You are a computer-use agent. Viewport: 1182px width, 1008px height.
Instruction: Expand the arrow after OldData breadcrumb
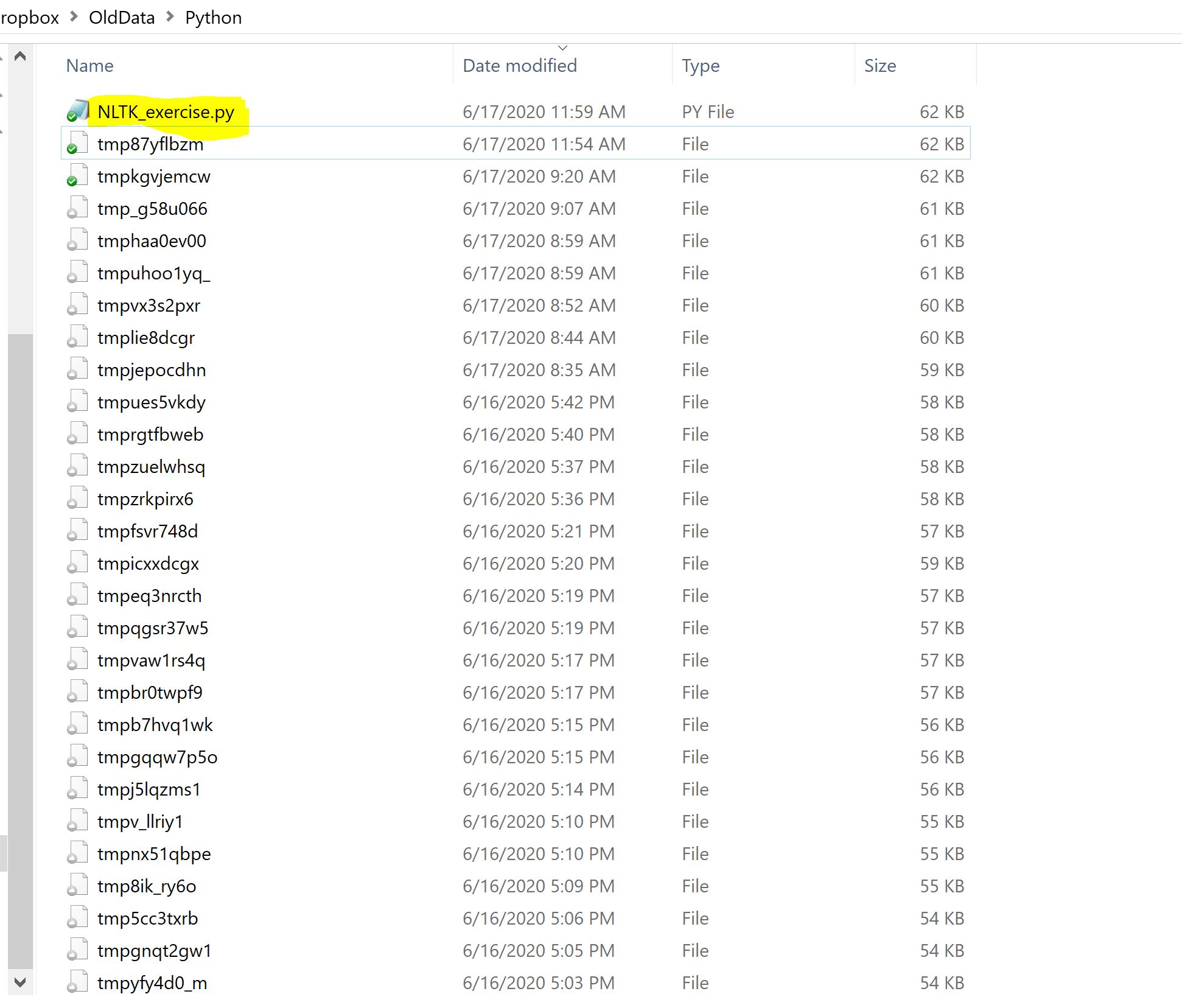pos(170,17)
